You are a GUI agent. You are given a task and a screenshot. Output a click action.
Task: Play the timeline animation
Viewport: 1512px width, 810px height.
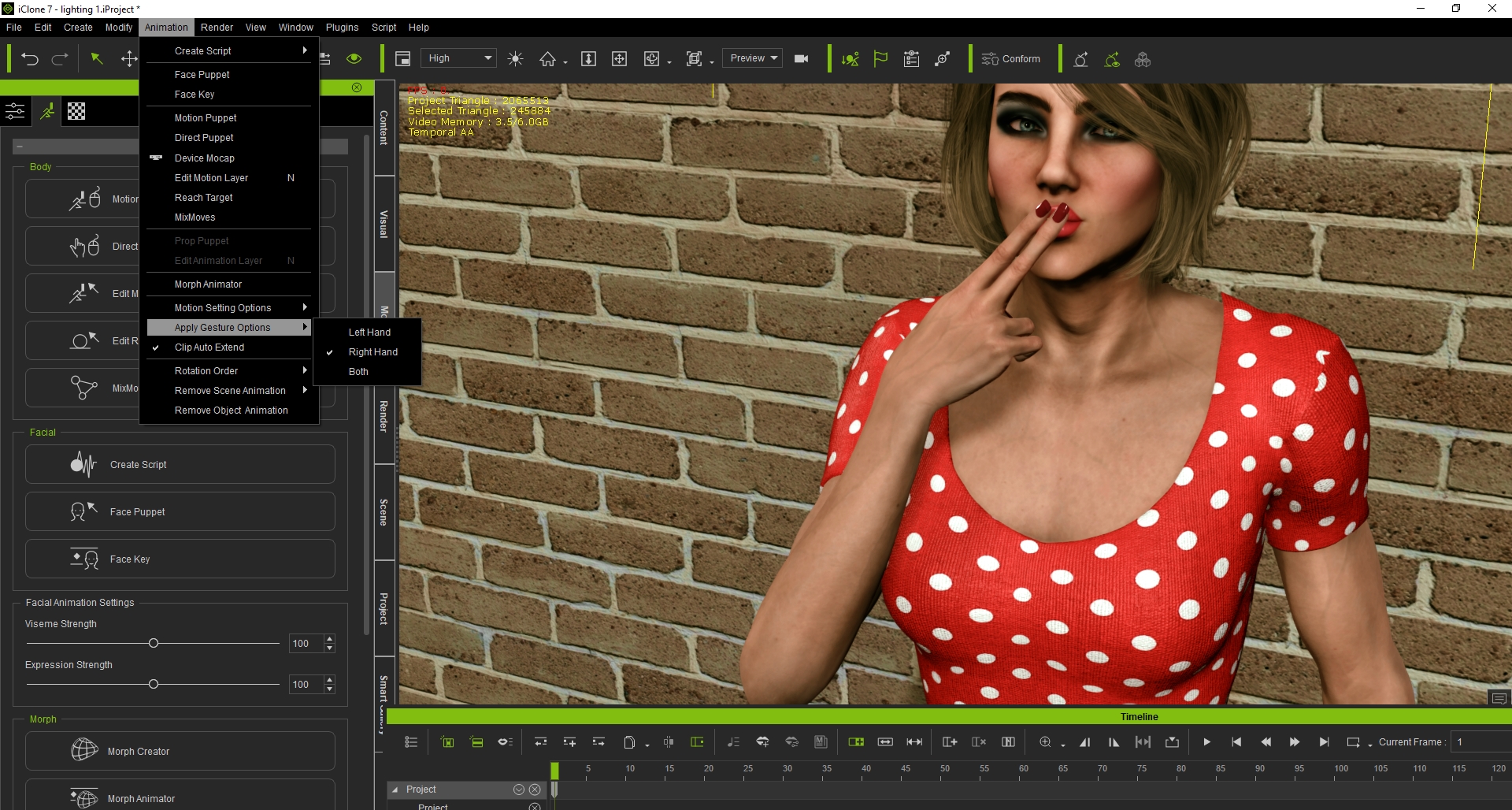tap(1206, 741)
